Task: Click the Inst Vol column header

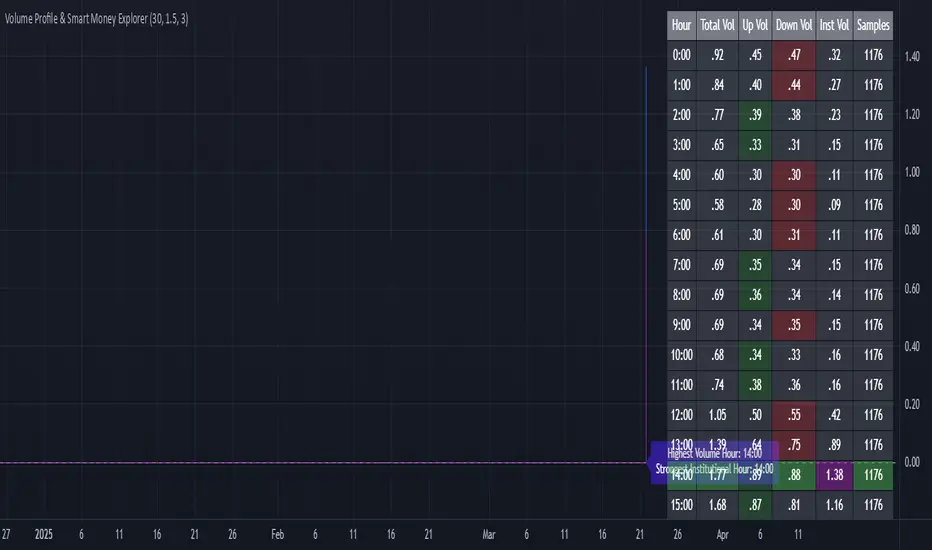Action: (x=835, y=25)
